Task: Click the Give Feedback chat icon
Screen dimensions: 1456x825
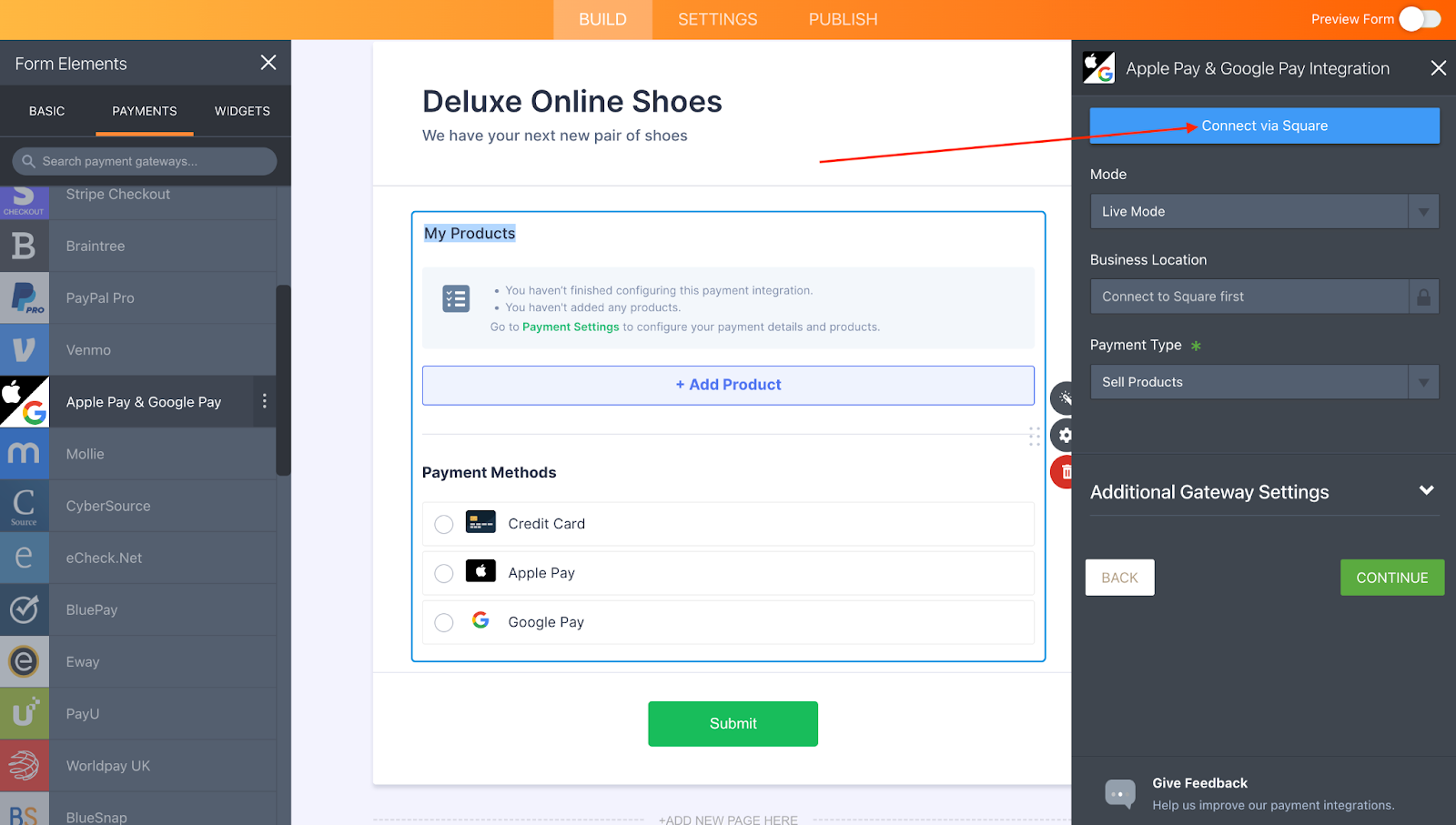Action: [x=1120, y=793]
